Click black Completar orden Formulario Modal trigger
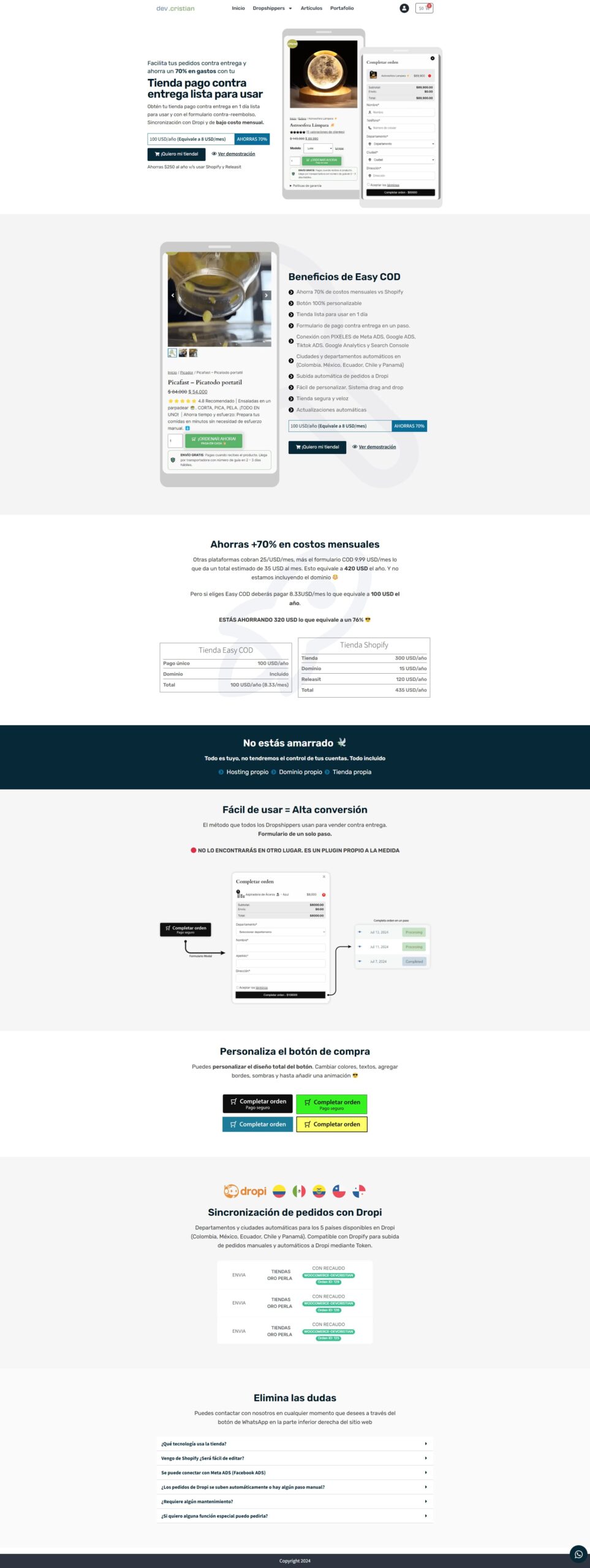 coord(186,929)
